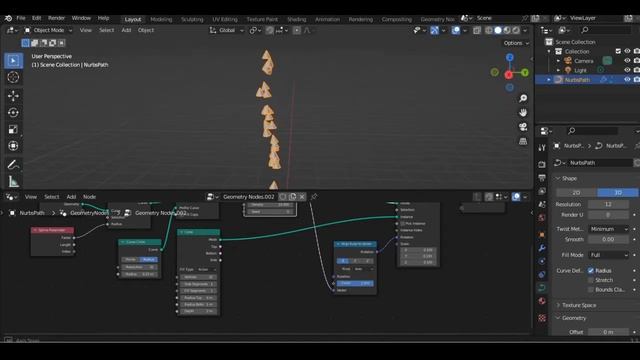The image size is (640, 360).
Task: Open the Render menu
Action: [56, 18]
